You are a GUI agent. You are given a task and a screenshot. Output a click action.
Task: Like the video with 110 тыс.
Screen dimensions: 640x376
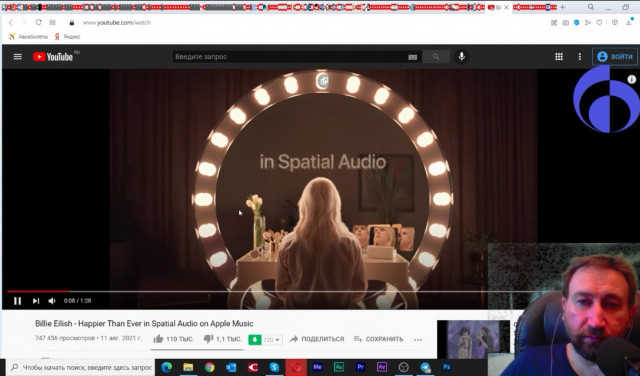[173, 339]
